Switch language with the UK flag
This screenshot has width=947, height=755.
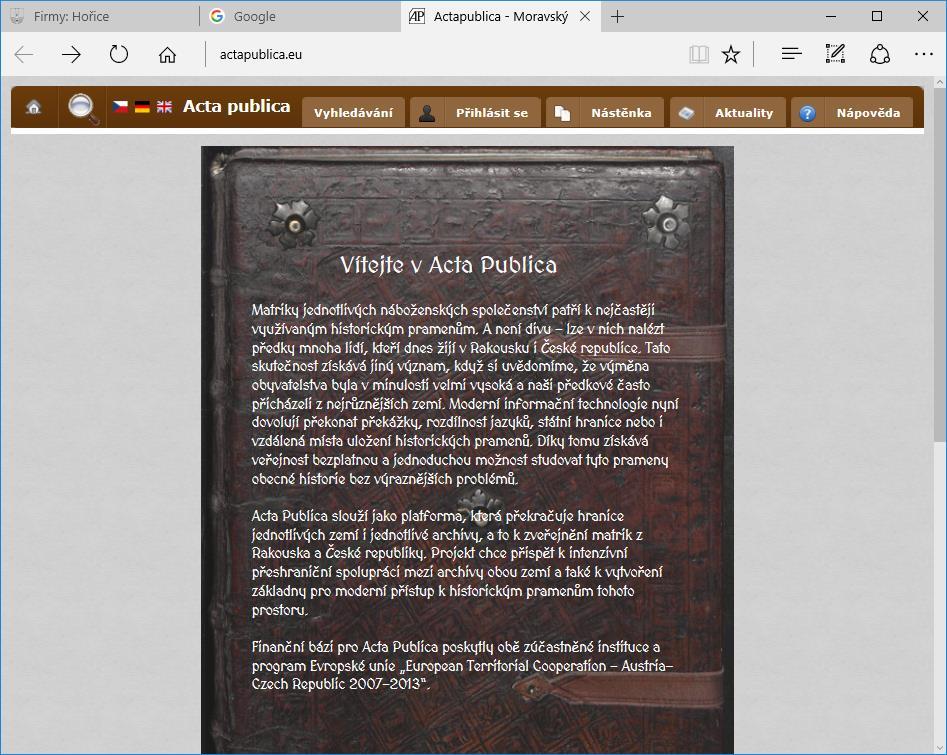164,107
